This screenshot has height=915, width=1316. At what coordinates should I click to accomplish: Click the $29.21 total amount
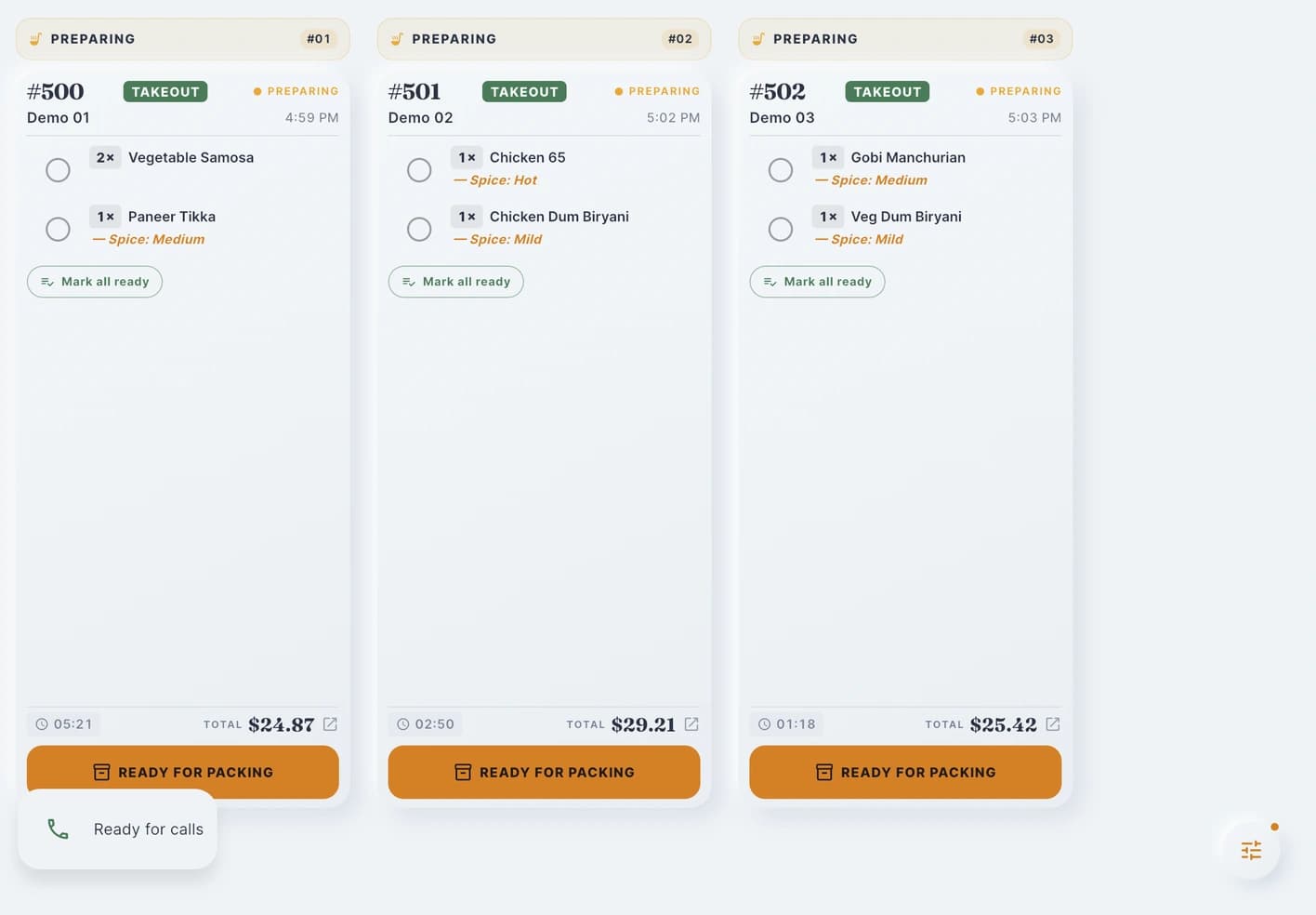tap(643, 725)
